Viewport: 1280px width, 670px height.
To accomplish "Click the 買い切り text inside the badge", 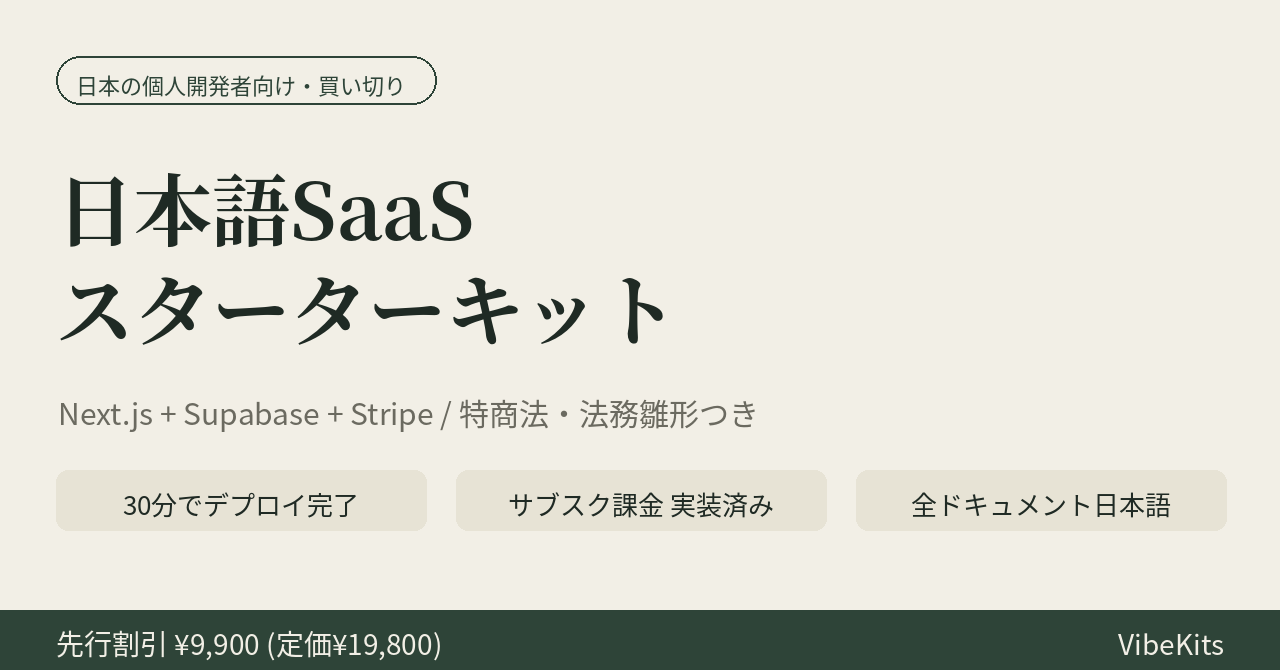I will click(361, 86).
